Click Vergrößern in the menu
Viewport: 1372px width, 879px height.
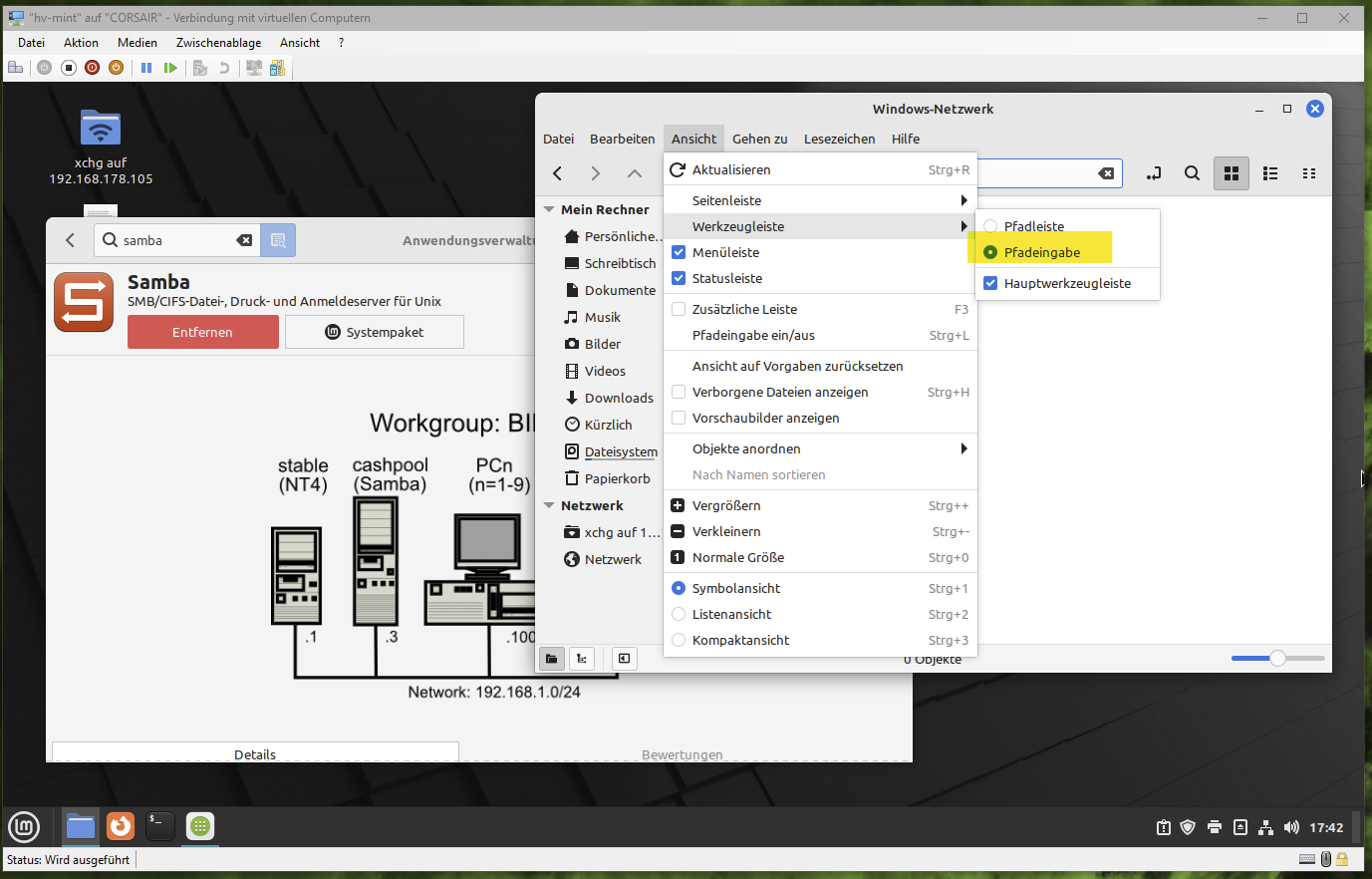point(820,505)
